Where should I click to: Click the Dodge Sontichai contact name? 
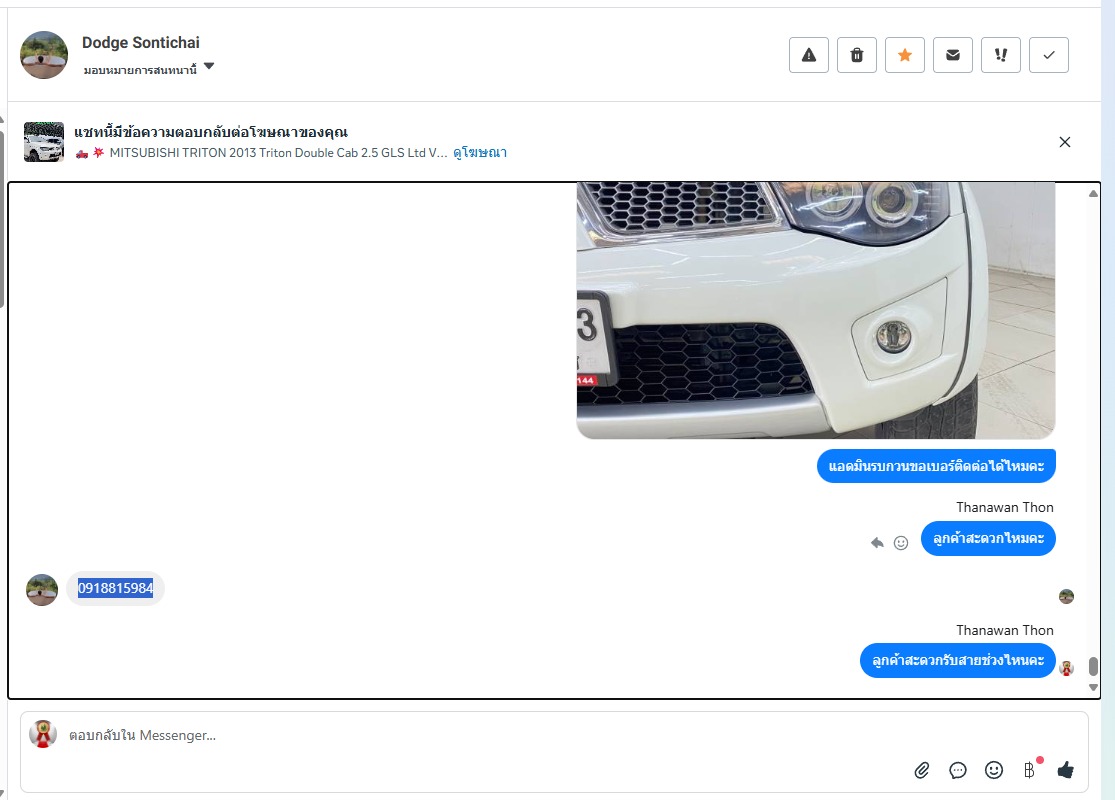click(141, 43)
